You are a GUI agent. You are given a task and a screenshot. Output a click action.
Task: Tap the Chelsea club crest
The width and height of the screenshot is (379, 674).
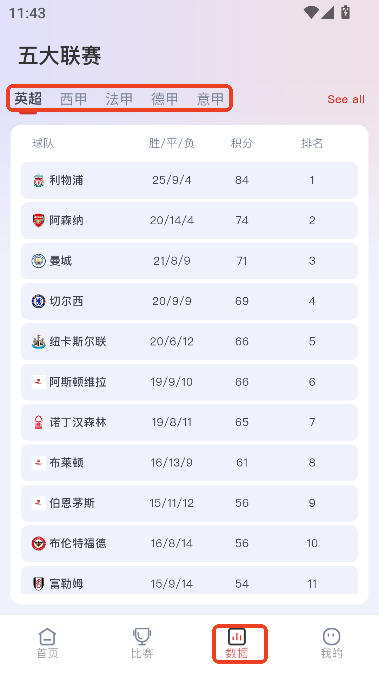(39, 301)
